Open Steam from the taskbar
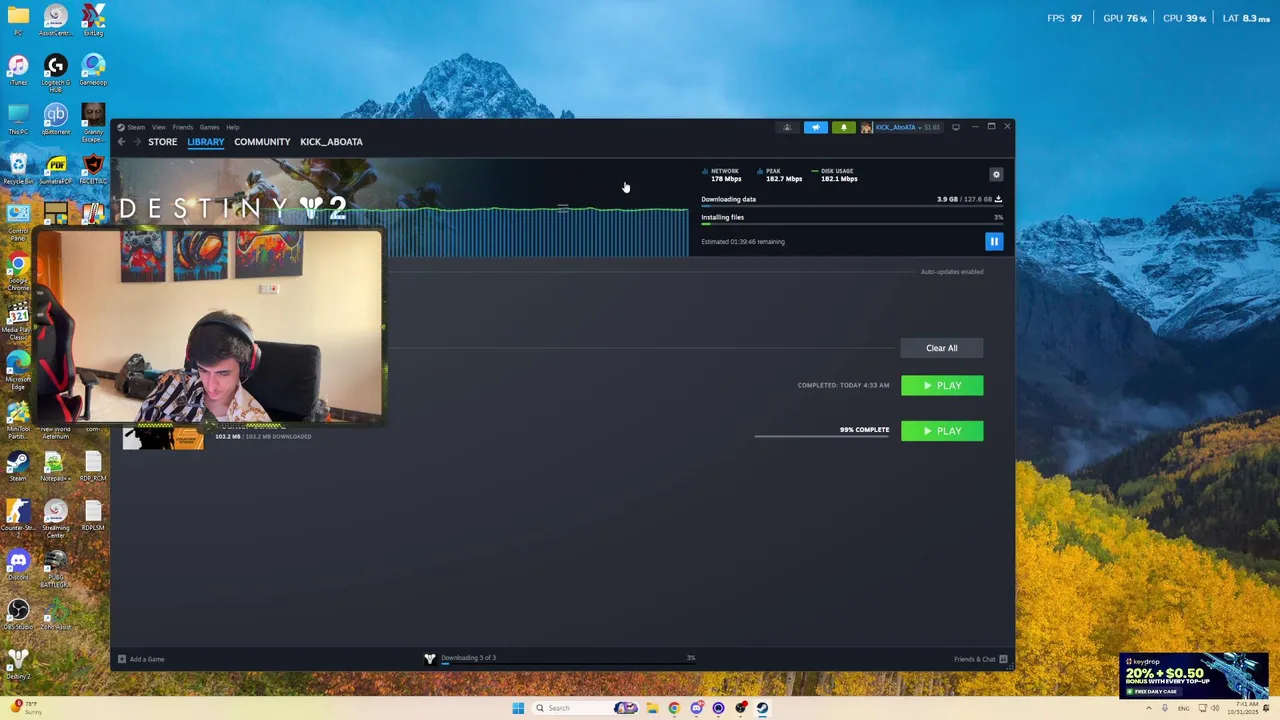Screen dimensions: 1280x720 point(762,708)
